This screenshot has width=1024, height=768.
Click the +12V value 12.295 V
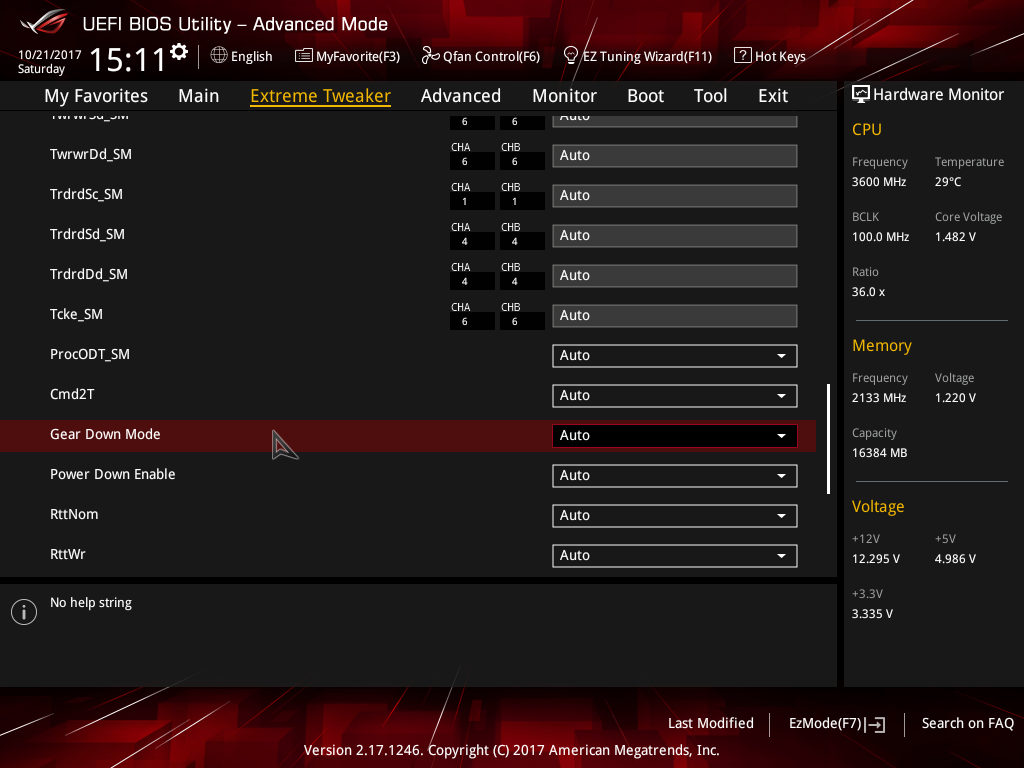coord(876,559)
